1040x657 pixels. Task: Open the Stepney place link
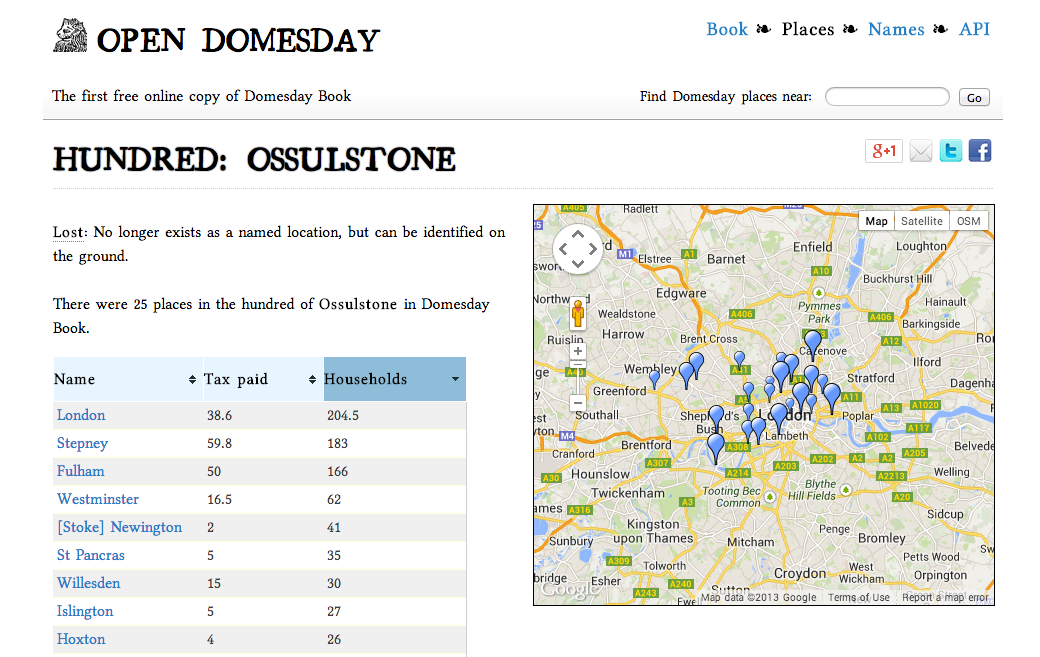point(82,444)
